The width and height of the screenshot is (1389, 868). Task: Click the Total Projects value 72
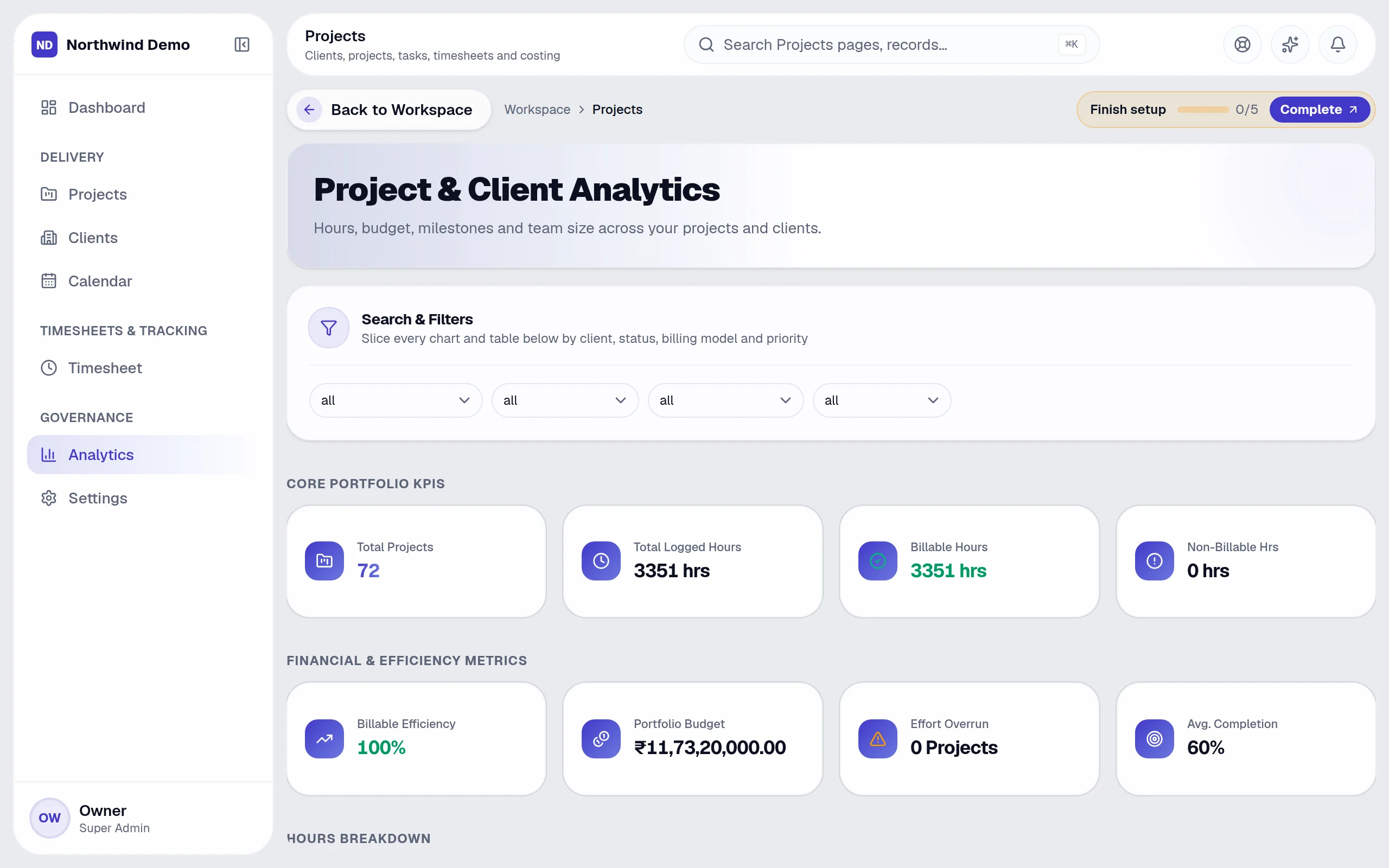[x=368, y=571]
